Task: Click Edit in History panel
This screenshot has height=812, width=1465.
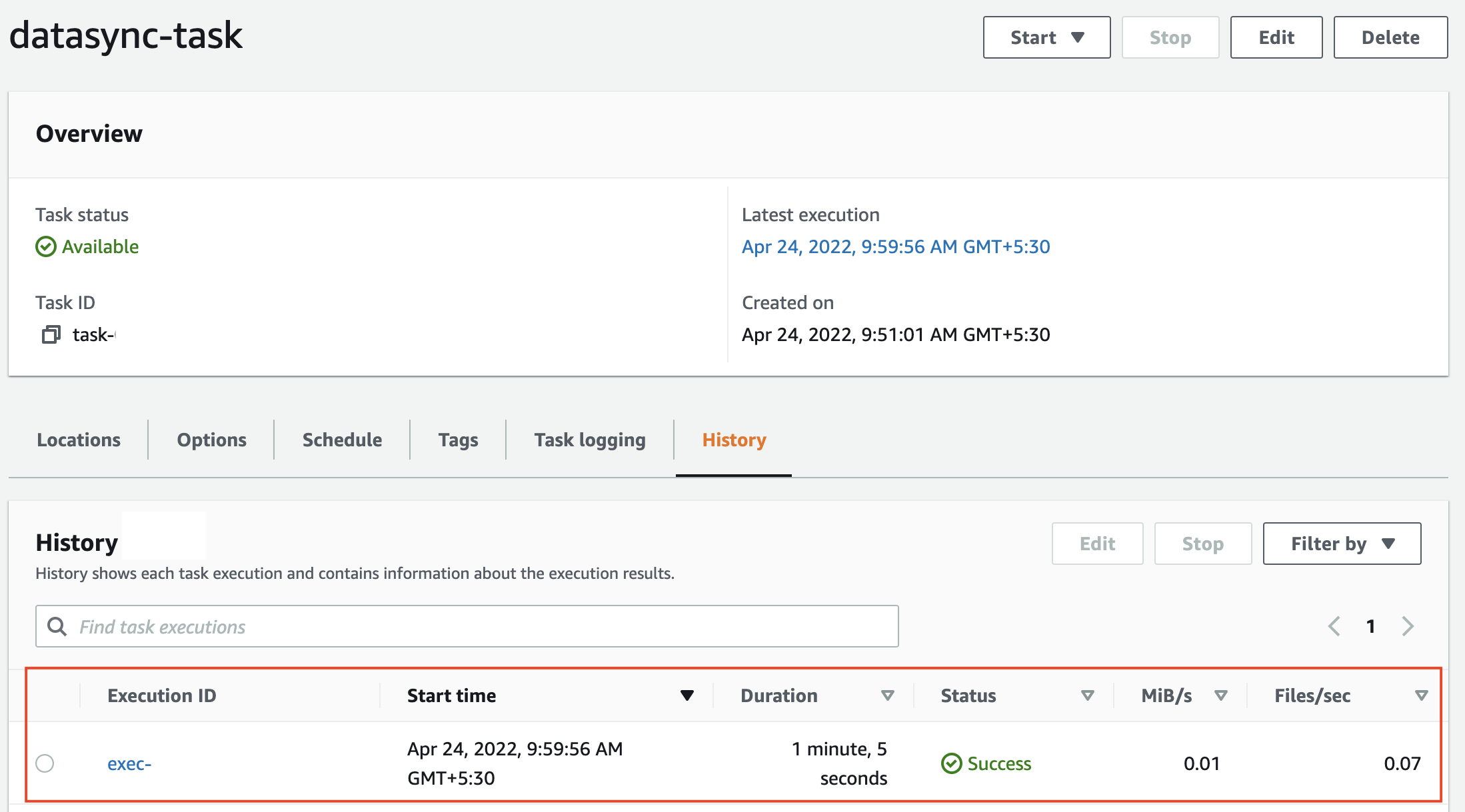Action: 1097,544
